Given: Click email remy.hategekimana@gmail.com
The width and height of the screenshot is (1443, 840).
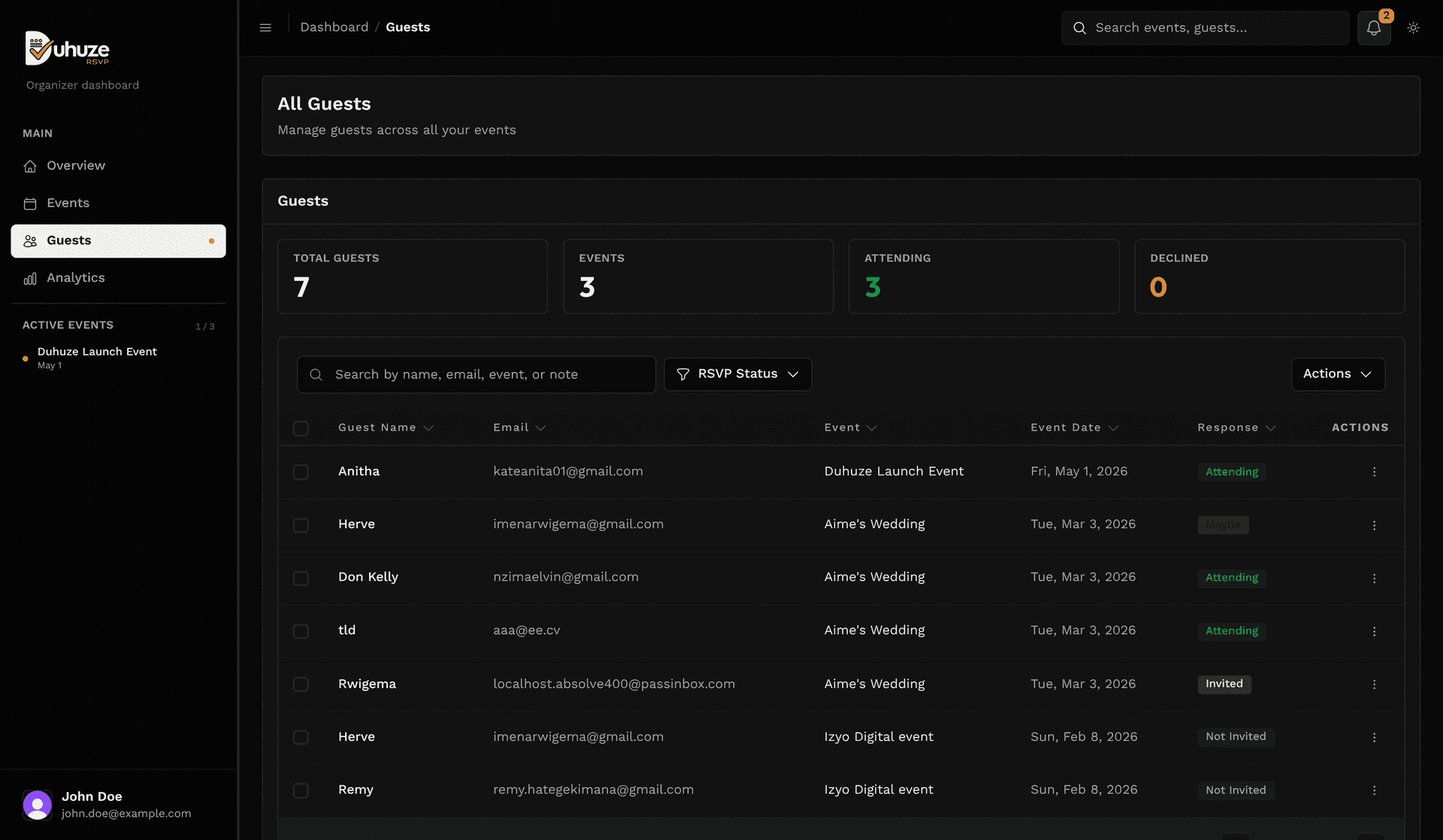Looking at the screenshot, I should (x=593, y=790).
